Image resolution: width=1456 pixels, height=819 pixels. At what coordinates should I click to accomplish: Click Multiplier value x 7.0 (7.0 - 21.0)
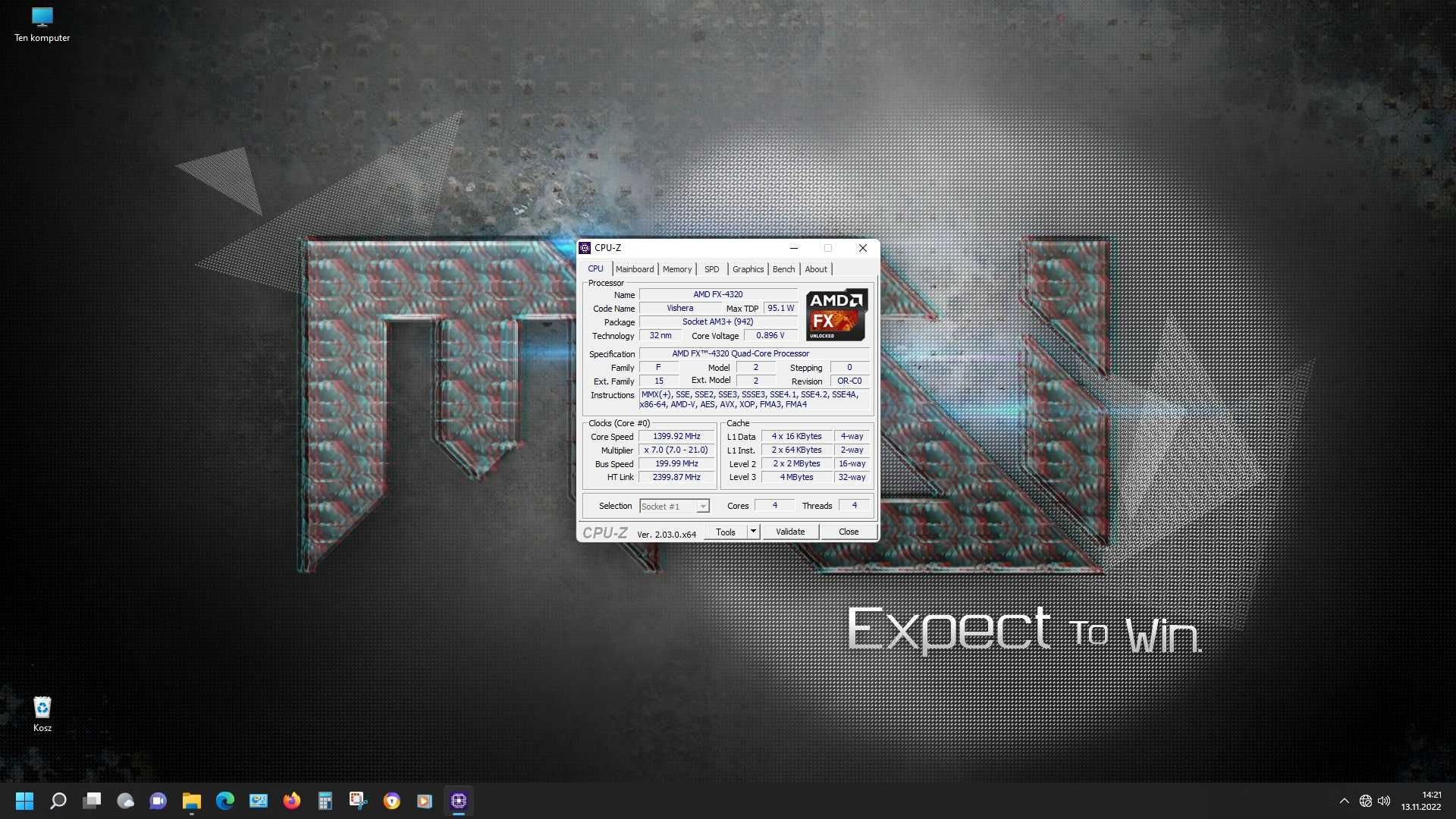(676, 450)
